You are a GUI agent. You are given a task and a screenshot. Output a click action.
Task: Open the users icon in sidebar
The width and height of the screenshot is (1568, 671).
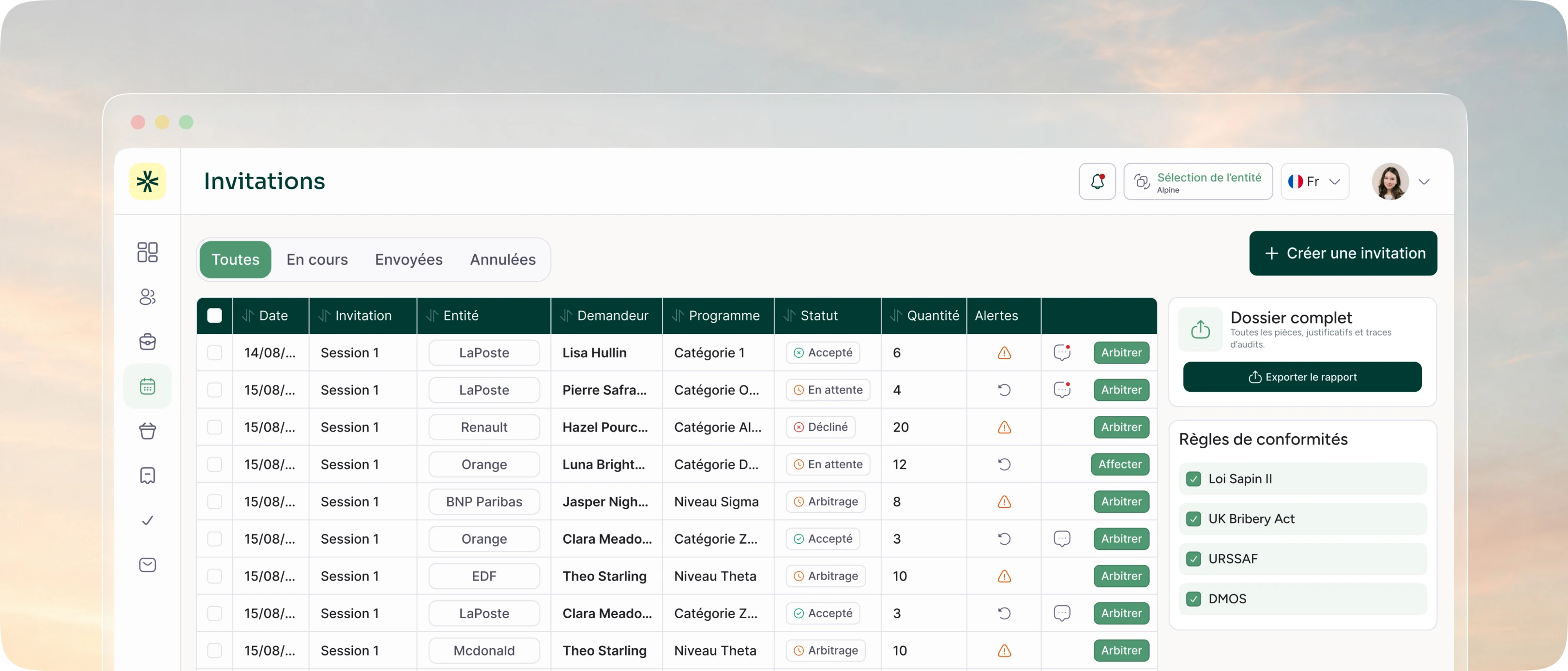tap(147, 297)
